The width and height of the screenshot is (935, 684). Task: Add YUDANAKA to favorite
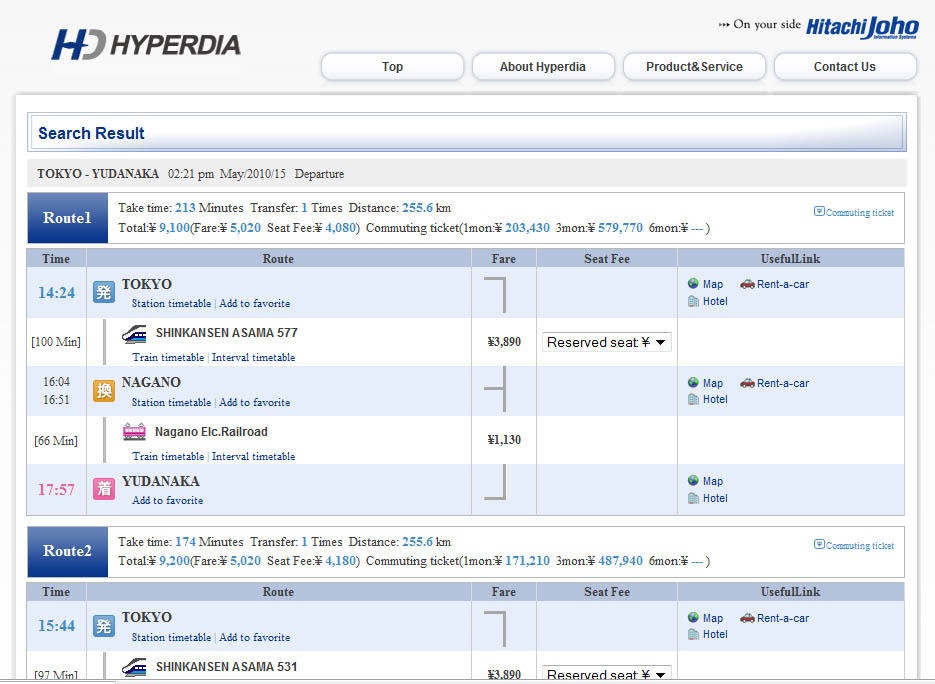[x=168, y=500]
